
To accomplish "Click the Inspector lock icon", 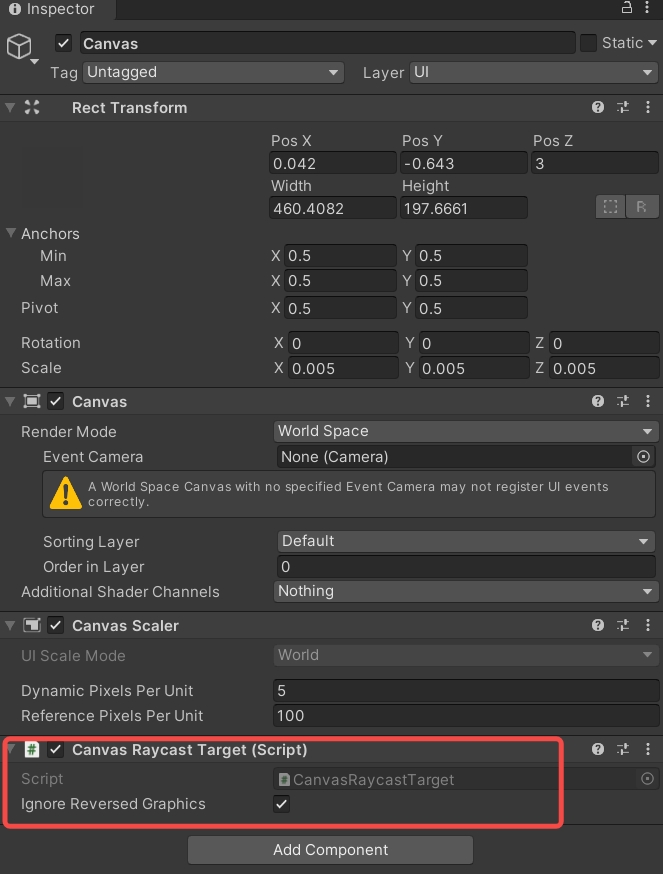I will tap(626, 8).
